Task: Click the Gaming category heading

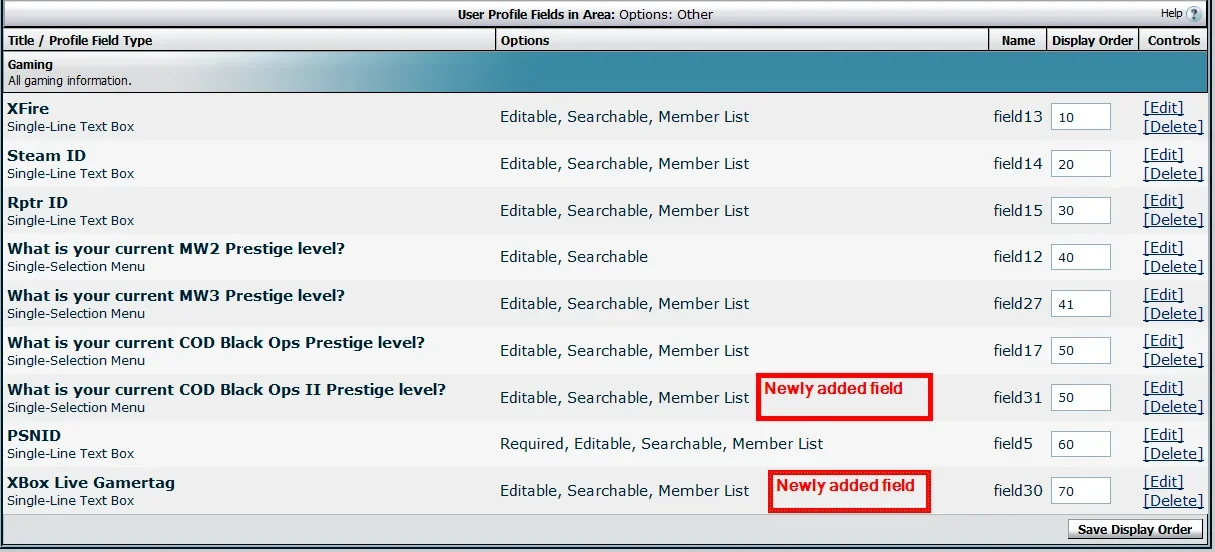Action: pyautogui.click(x=30, y=65)
